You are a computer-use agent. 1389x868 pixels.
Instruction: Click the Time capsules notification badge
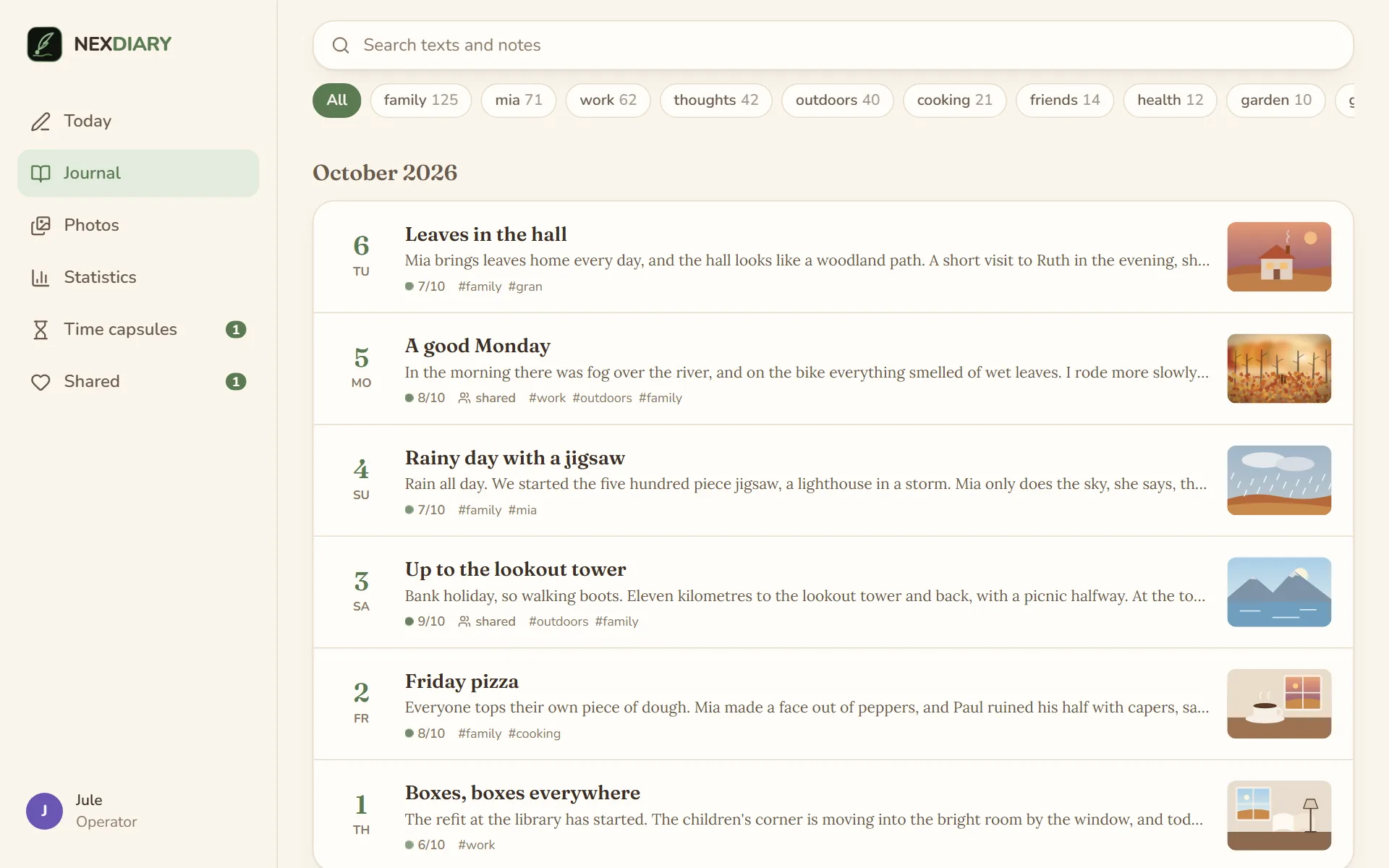tap(236, 330)
